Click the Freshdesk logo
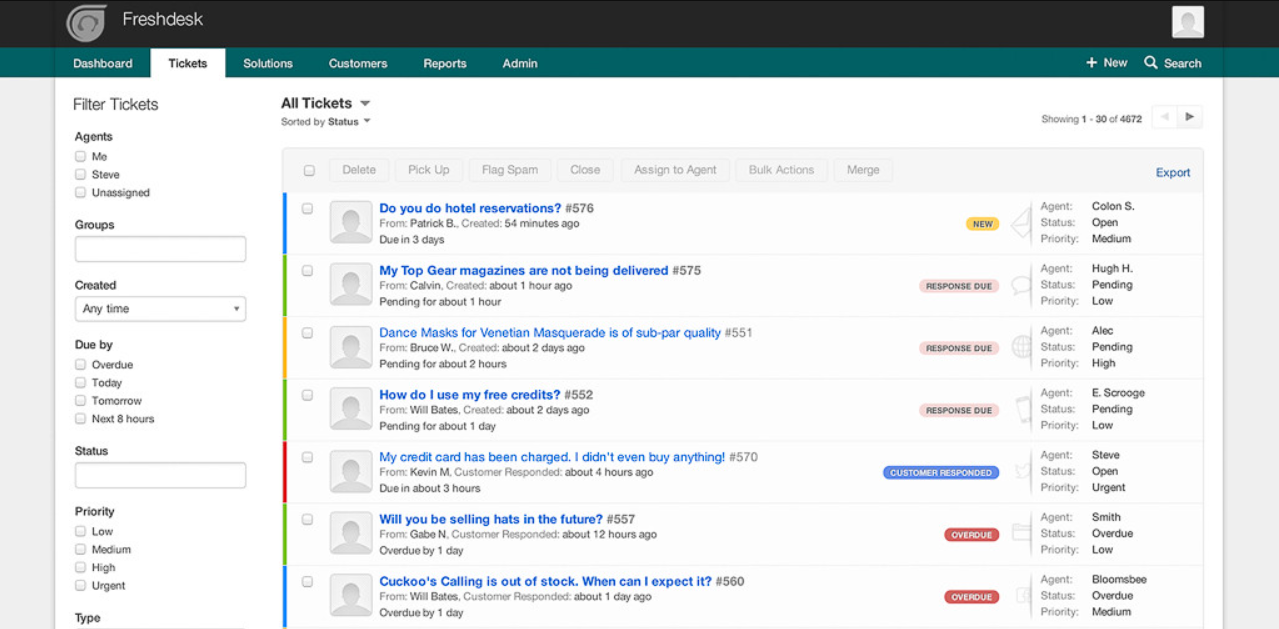This screenshot has width=1279, height=629. coord(86,22)
